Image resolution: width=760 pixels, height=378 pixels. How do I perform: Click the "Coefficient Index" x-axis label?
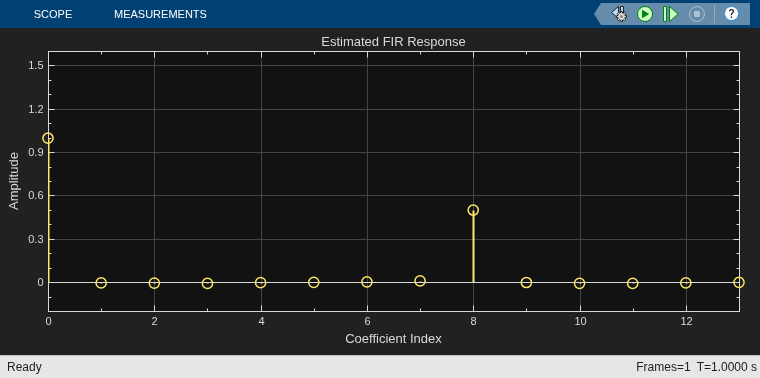393,338
